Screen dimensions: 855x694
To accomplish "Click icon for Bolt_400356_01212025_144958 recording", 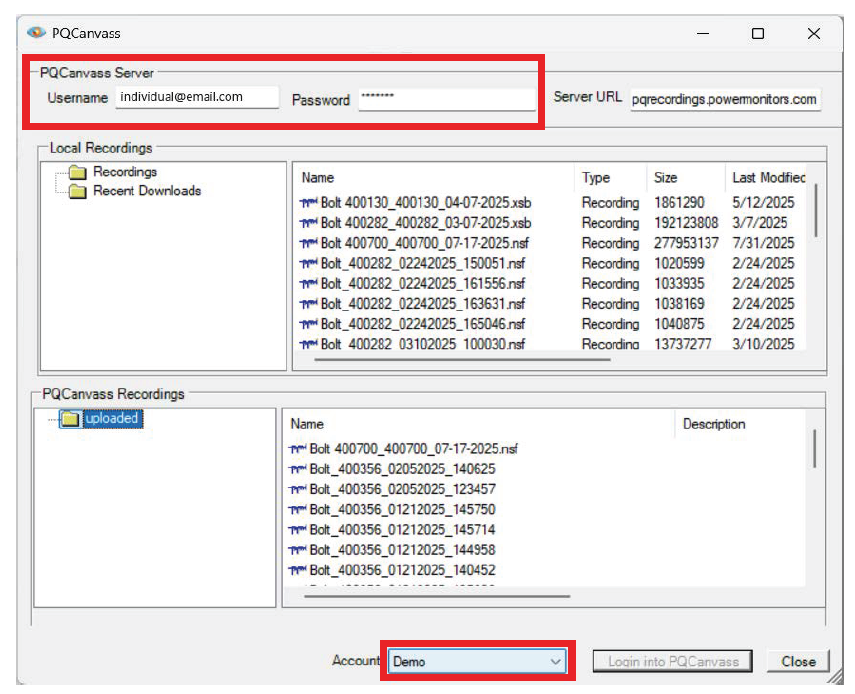I will tap(297, 550).
